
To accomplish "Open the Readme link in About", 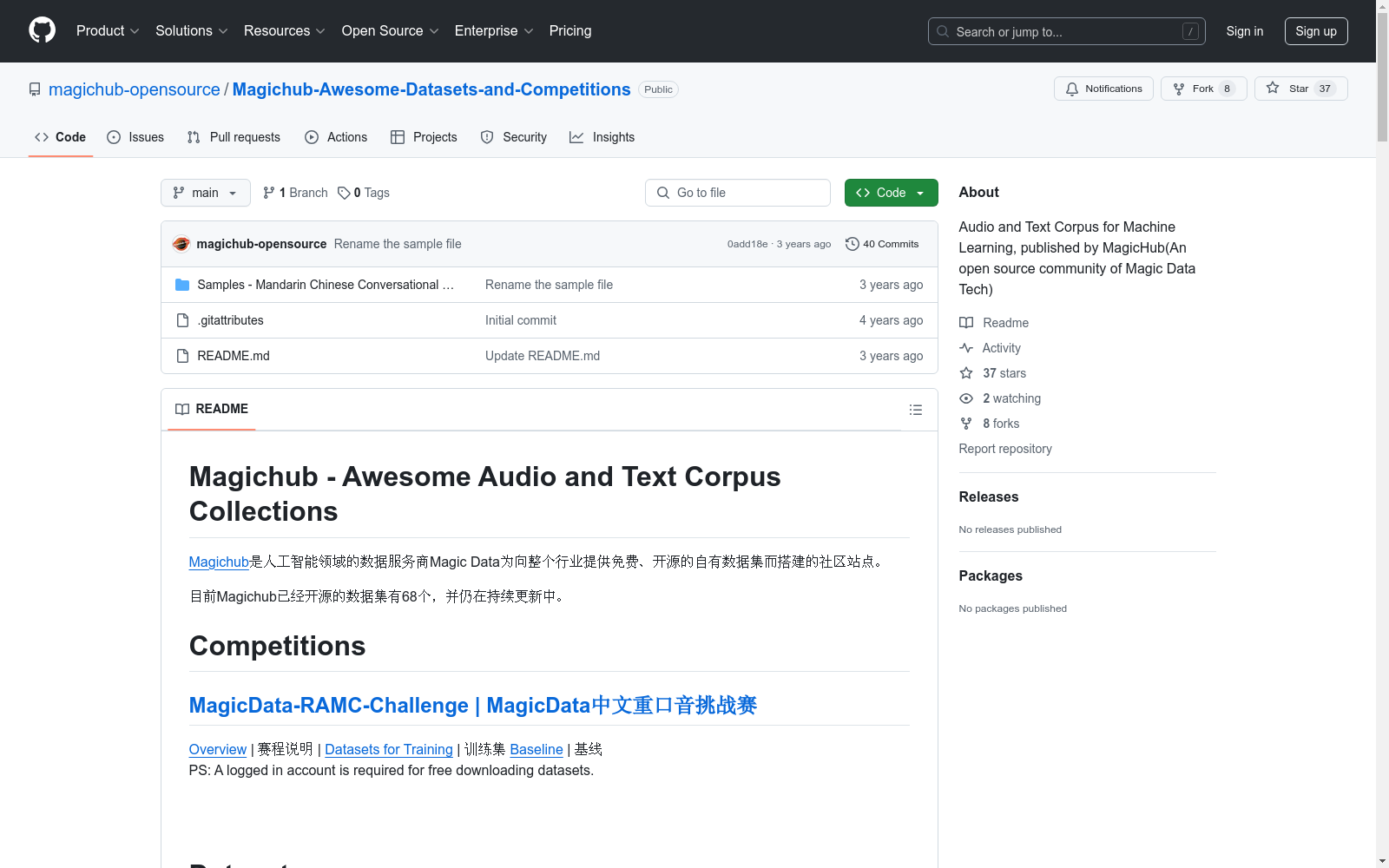I will [x=994, y=323].
